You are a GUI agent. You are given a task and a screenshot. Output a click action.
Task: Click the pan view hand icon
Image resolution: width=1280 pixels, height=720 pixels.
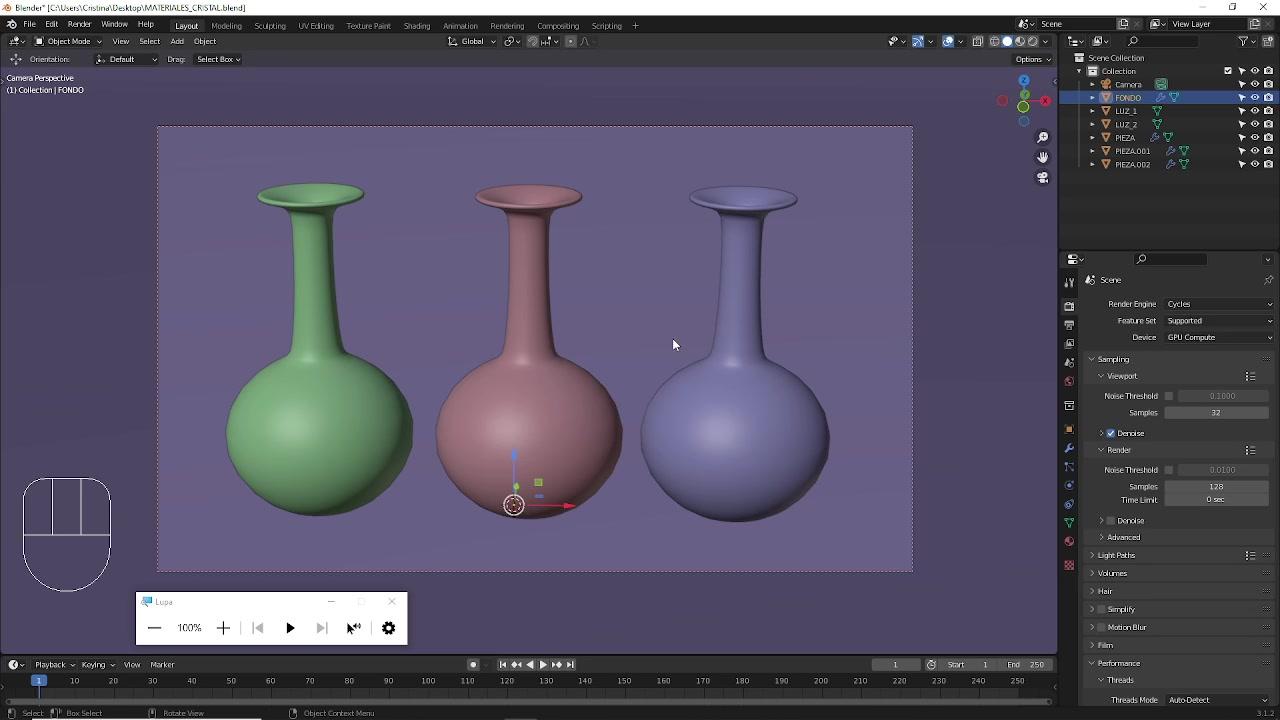[x=1042, y=157]
